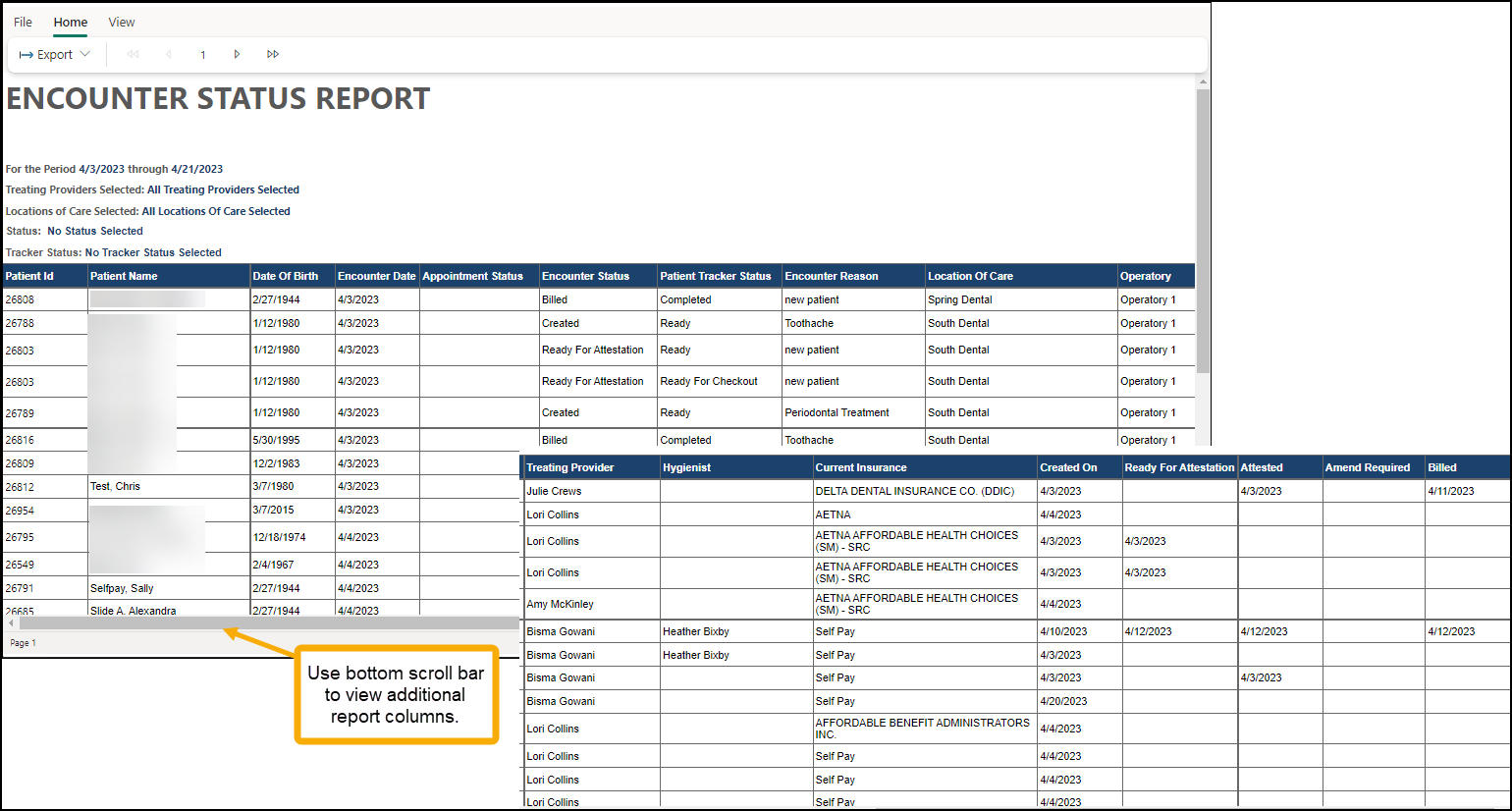The height and width of the screenshot is (811, 1512).
Task: Click the Attested column header
Action: [1280, 467]
